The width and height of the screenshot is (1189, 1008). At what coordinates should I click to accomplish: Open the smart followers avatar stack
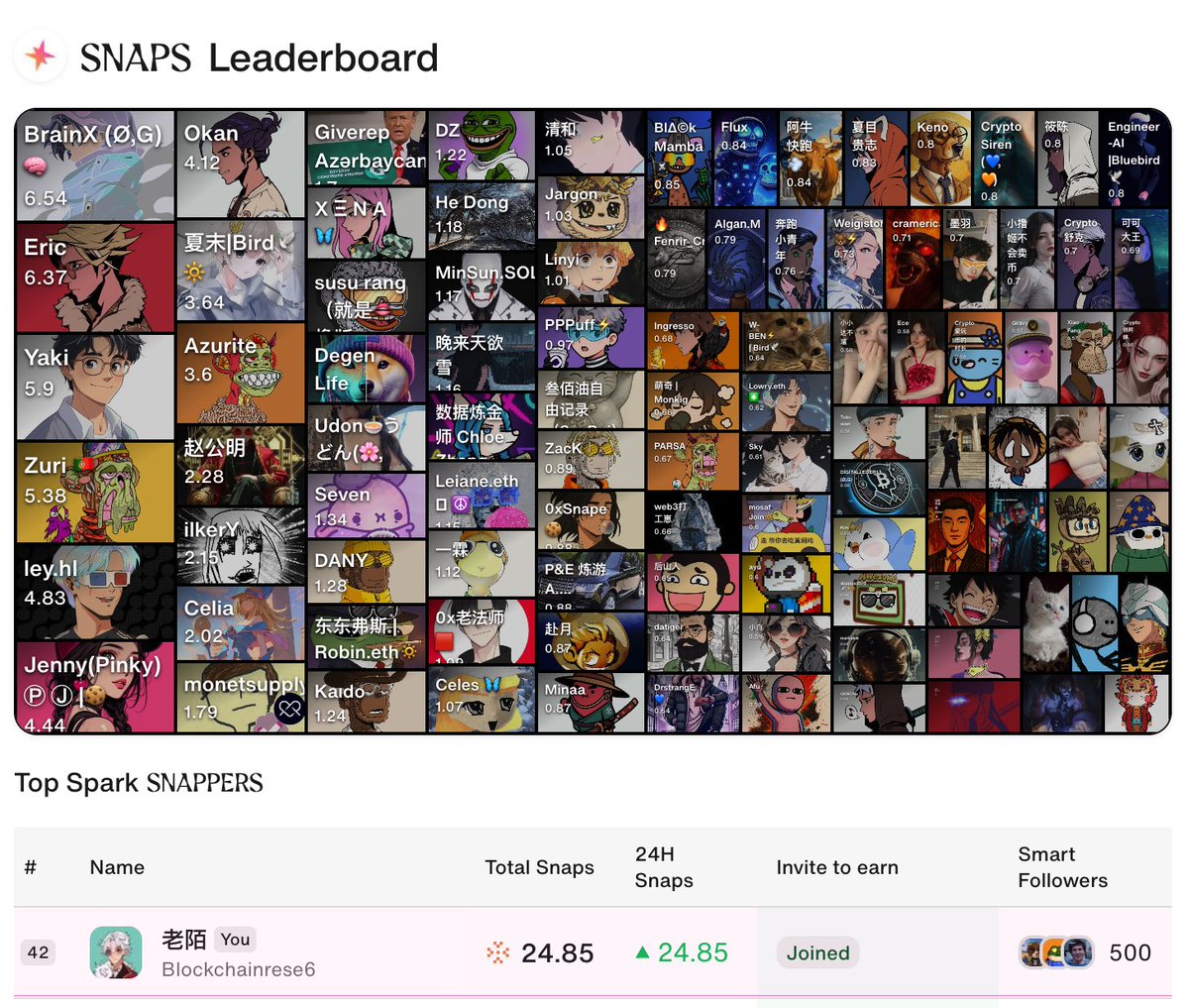[x=1057, y=952]
